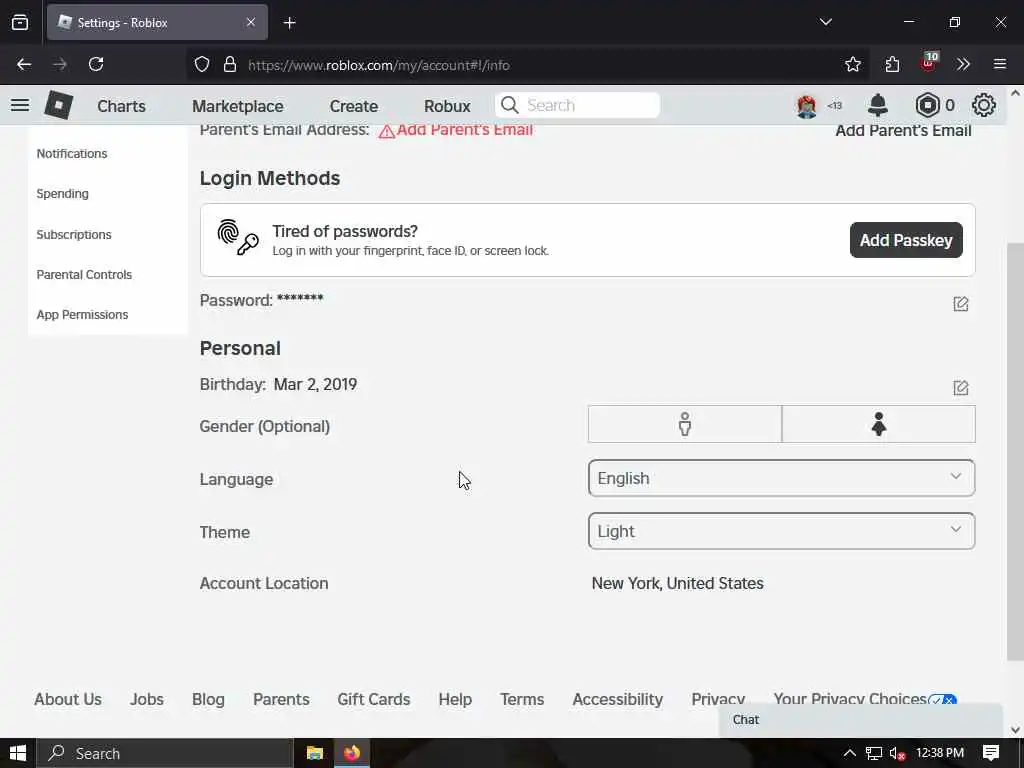Open the About Us footer link
The height and width of the screenshot is (768, 1024).
click(x=68, y=699)
